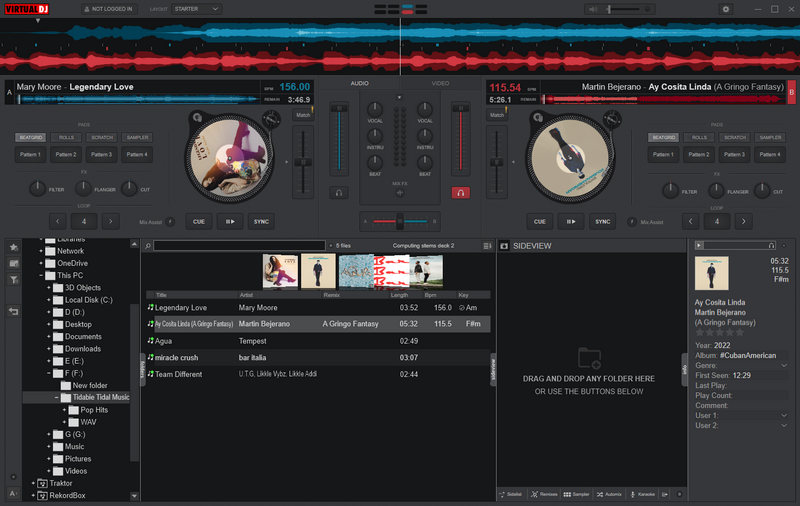Click the SIDEVIEW camera icon

(504, 246)
